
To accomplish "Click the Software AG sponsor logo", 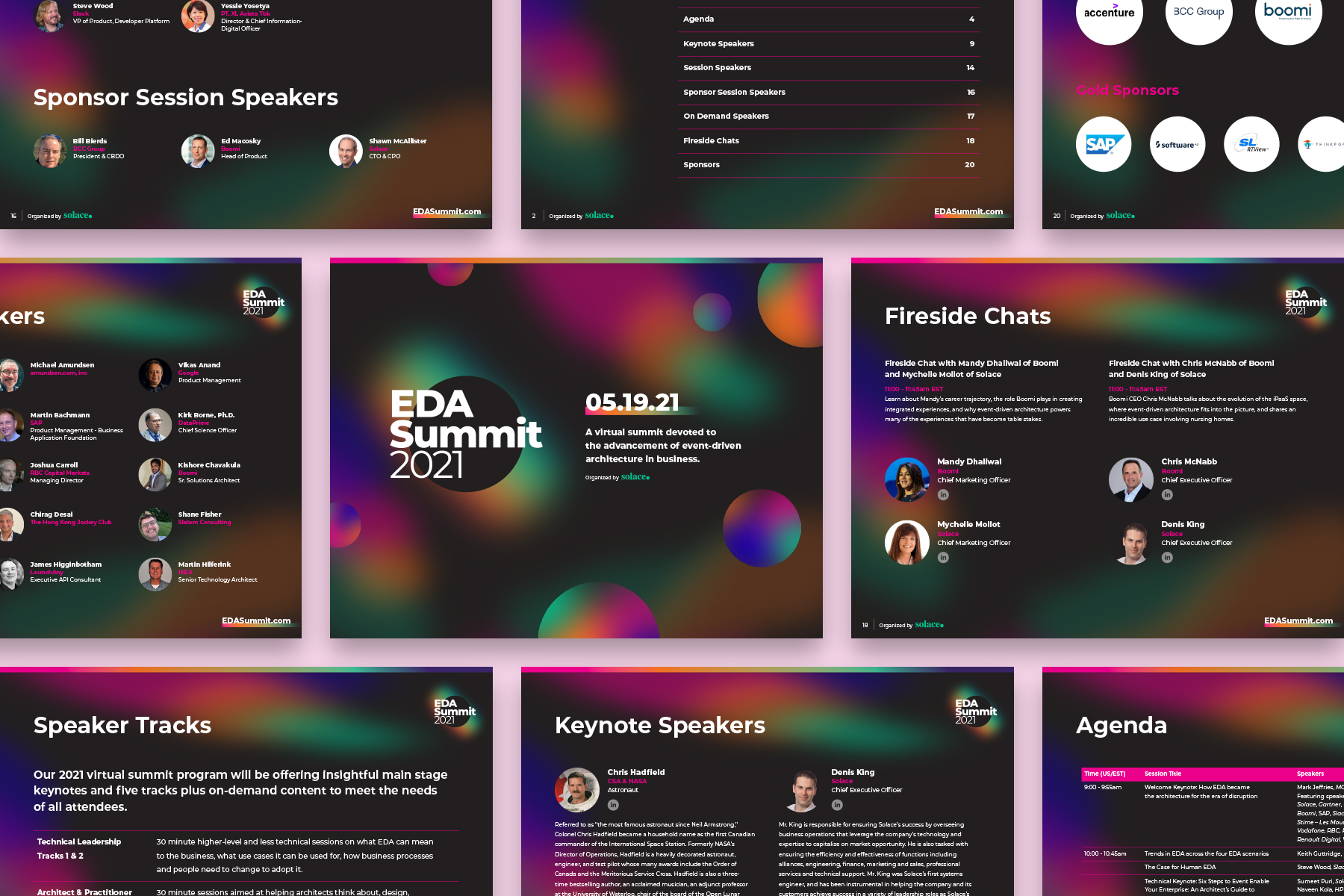I will 1177,144.
